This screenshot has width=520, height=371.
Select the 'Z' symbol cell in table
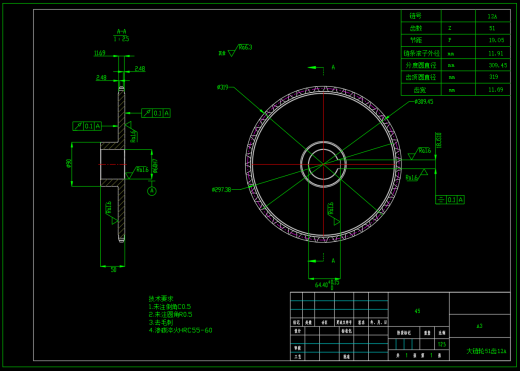click(458, 28)
